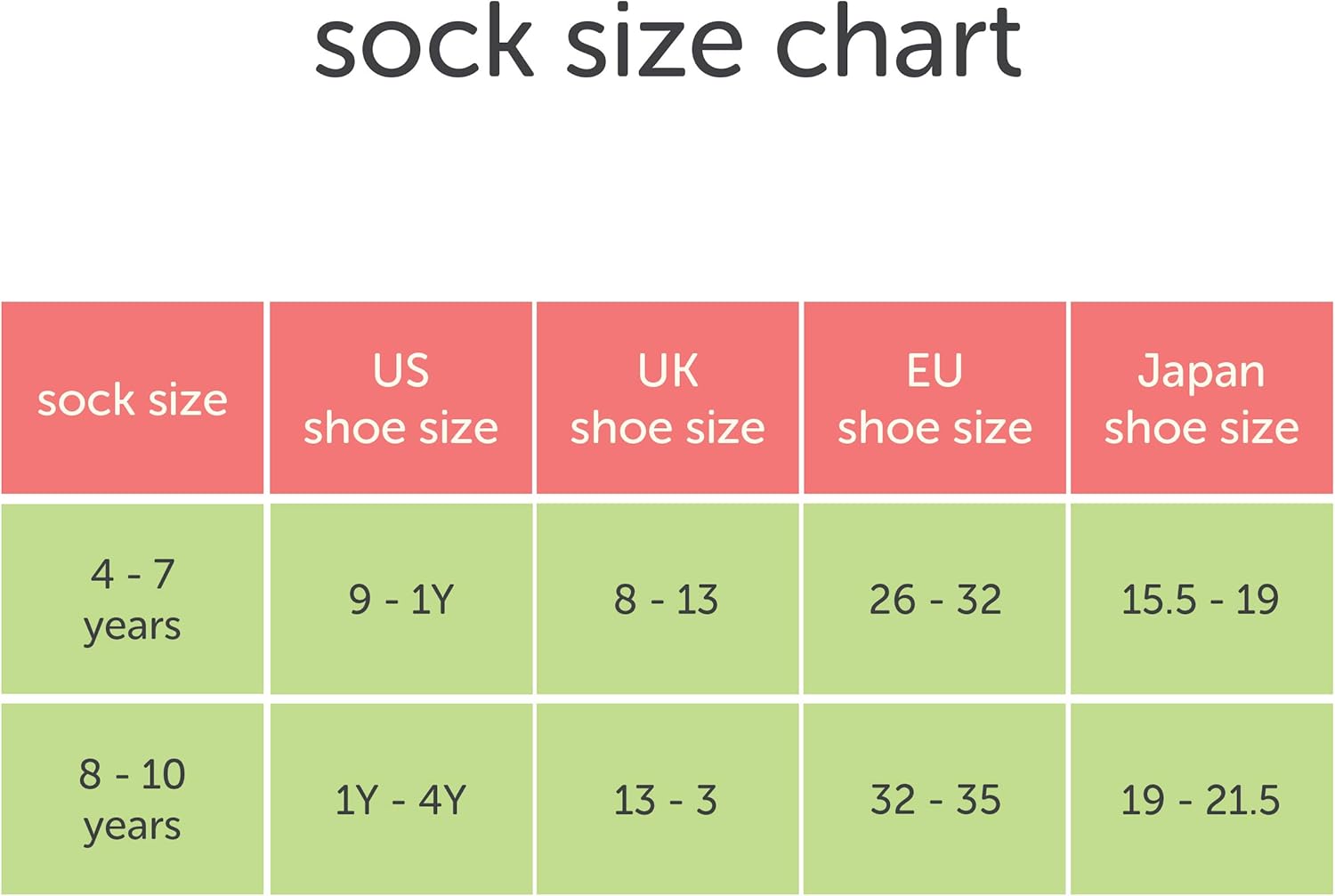Select the "8 - 13" UK size cell
Screen dimensions: 1335x896
[667, 600]
